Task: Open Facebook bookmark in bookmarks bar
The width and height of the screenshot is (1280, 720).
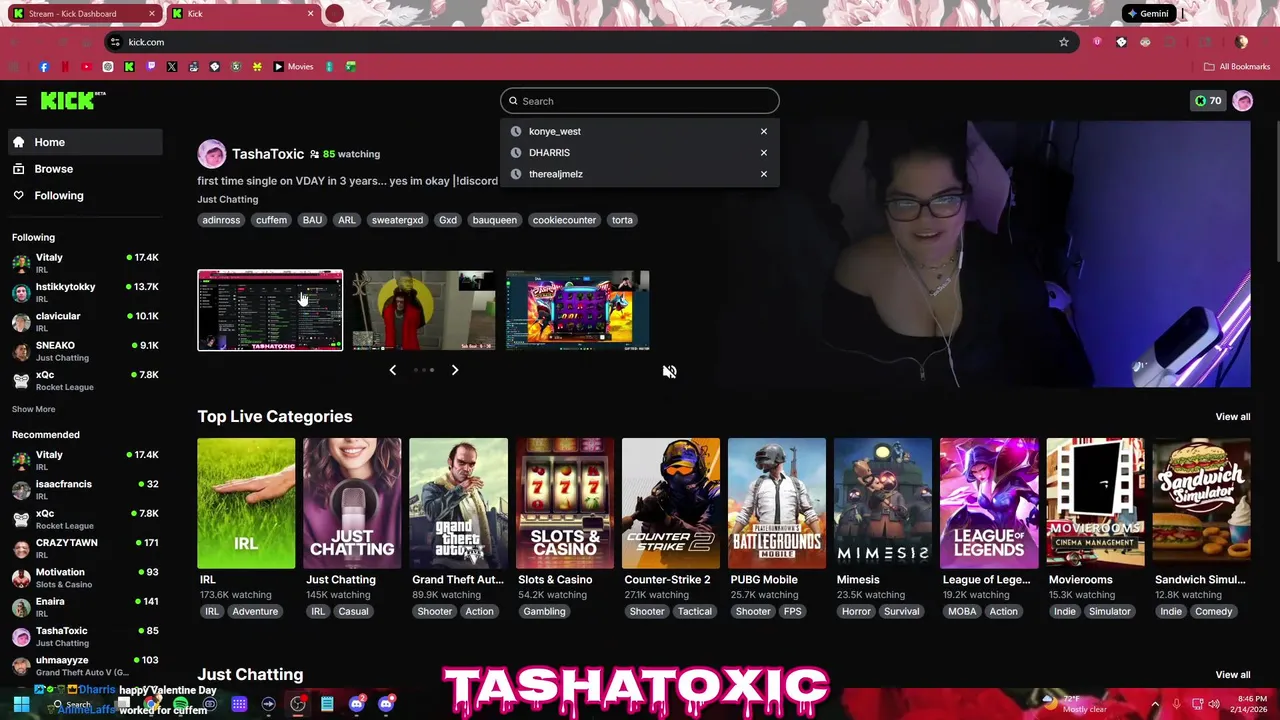Action: point(44,67)
